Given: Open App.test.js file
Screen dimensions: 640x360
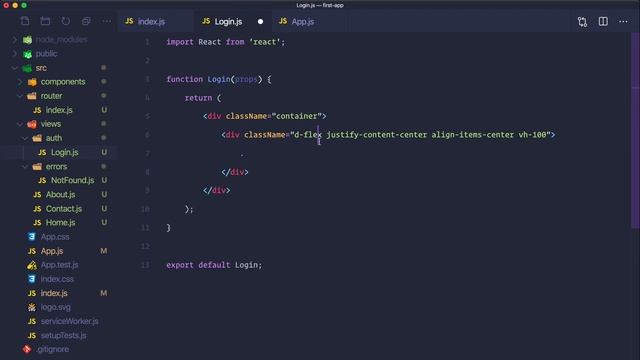Looking at the screenshot, I should pyautogui.click(x=59, y=265).
